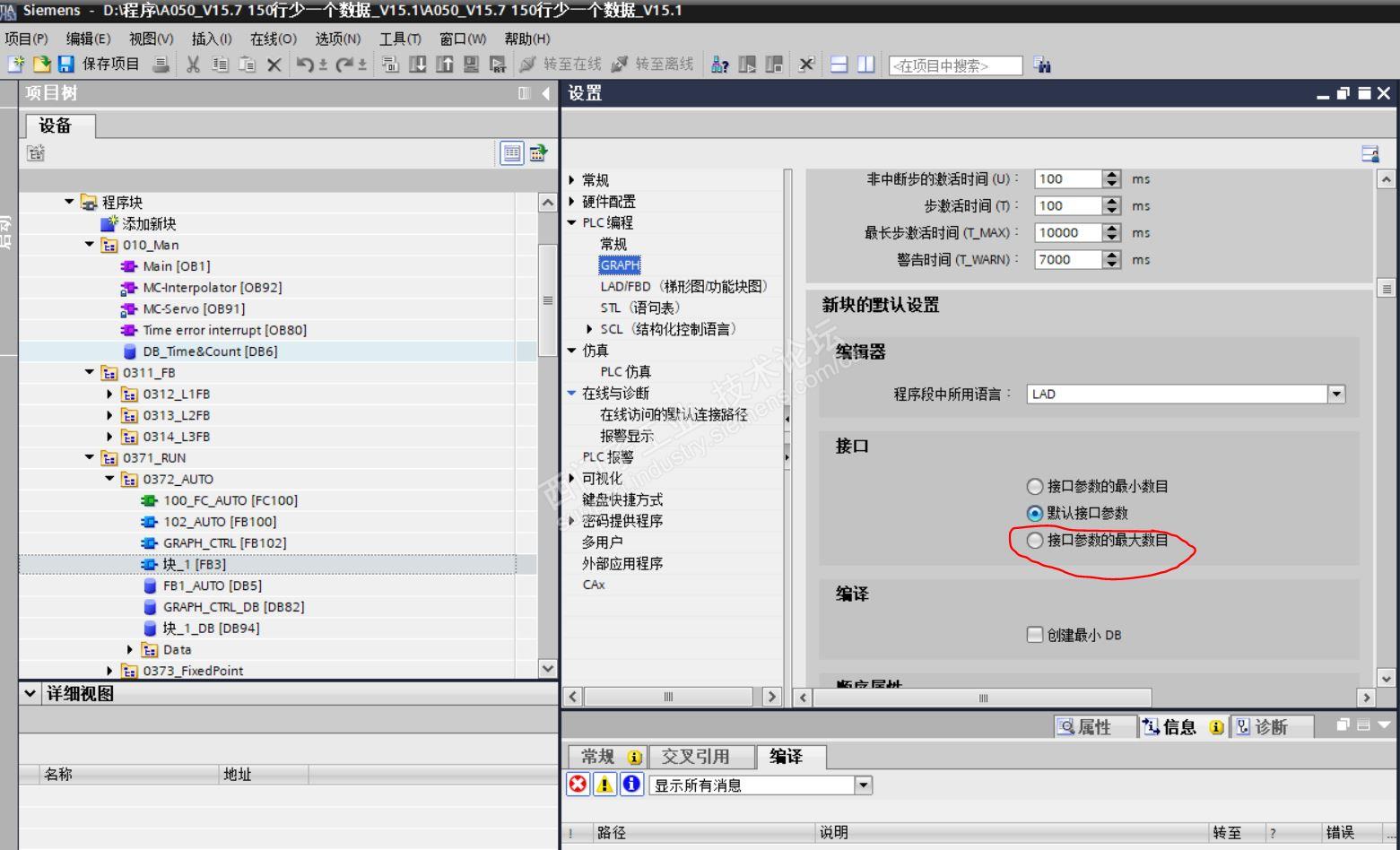1400x850 pixels.
Task: Expand the 0312_L1FB folder
Action: click(x=109, y=394)
